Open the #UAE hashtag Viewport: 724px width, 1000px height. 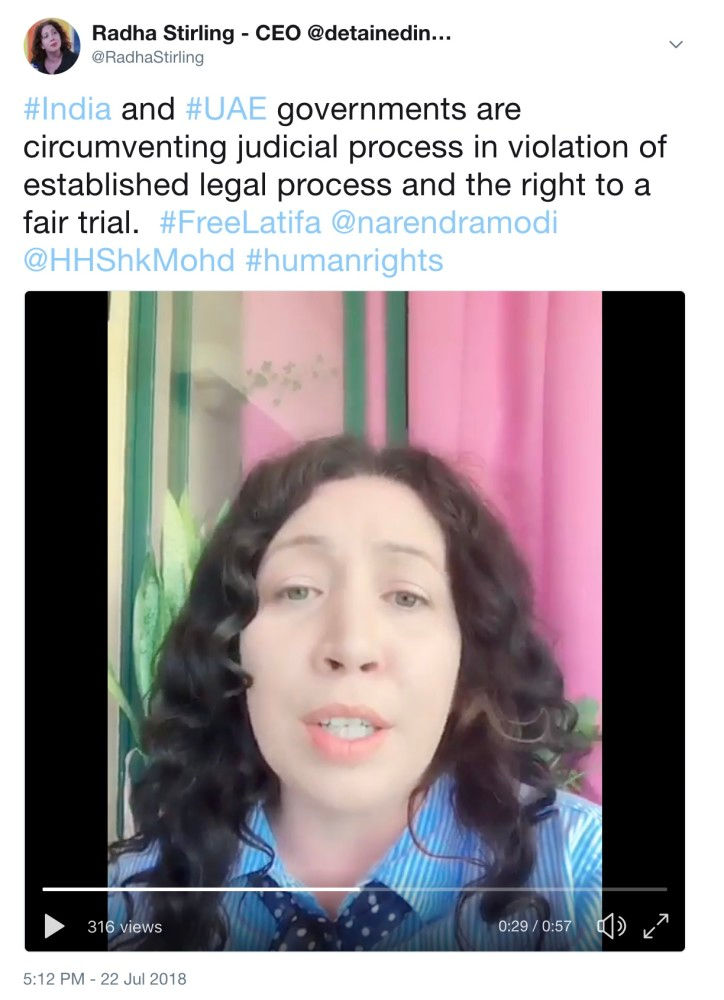226,109
